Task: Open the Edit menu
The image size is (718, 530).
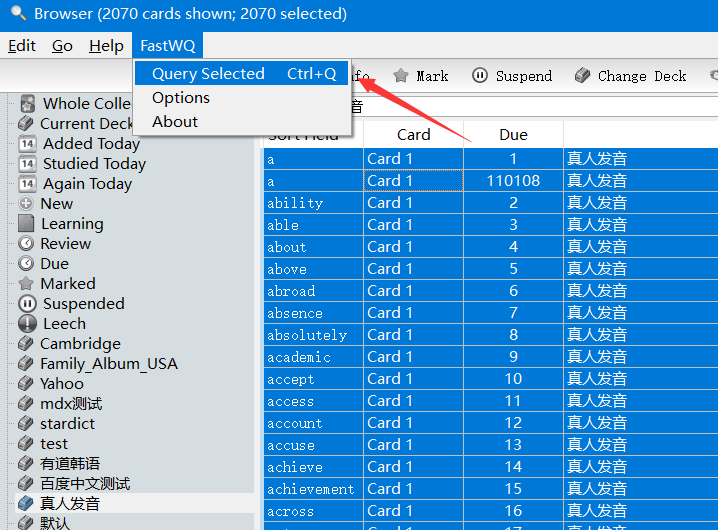Action: [x=22, y=46]
